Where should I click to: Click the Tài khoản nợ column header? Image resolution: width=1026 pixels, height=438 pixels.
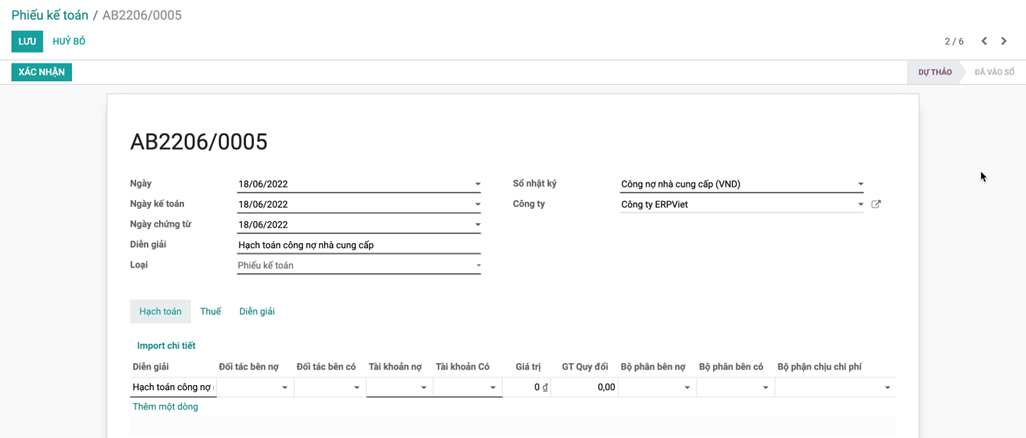click(x=395, y=367)
